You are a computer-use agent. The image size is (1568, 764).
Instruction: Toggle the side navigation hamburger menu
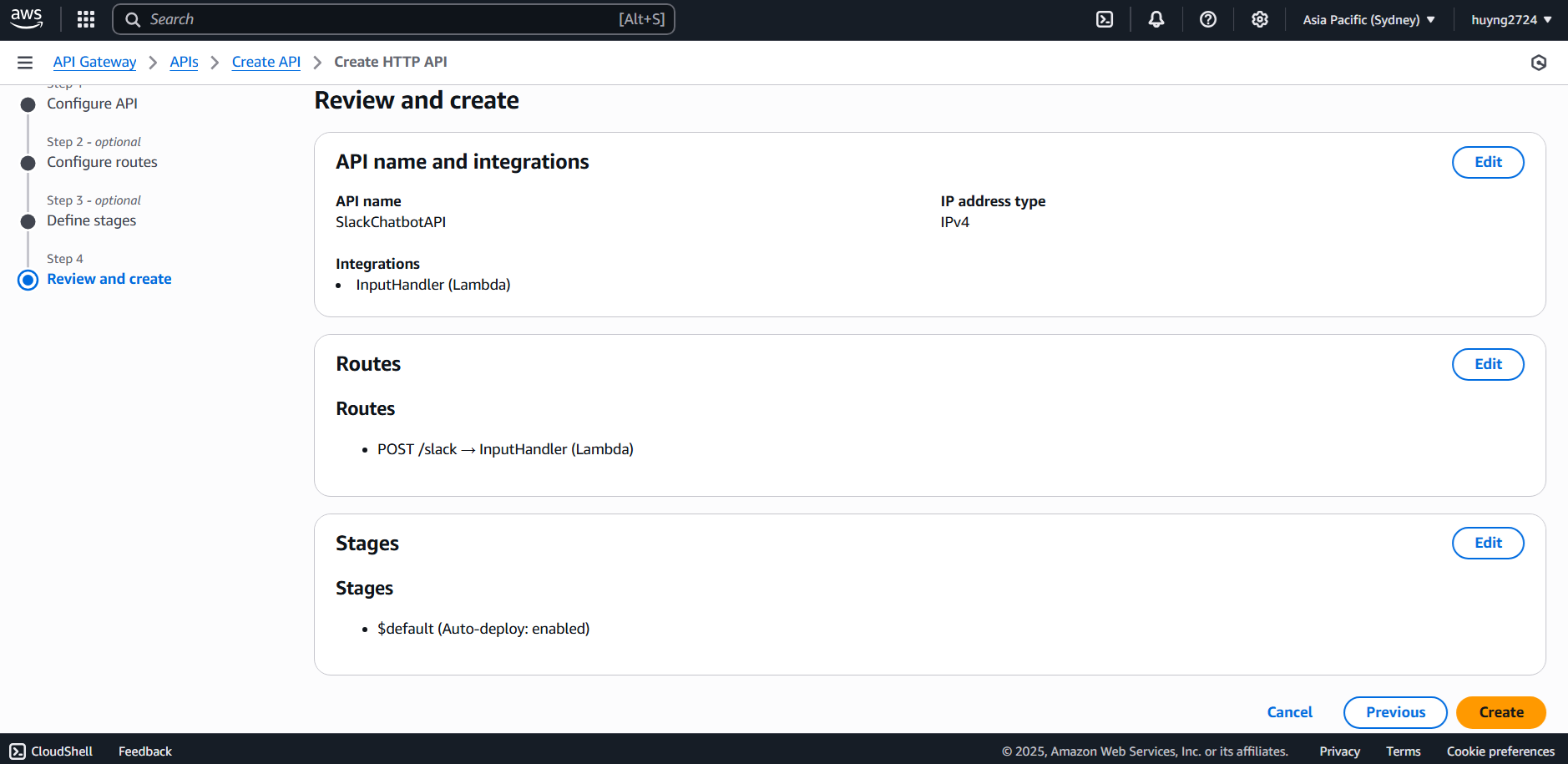[25, 63]
